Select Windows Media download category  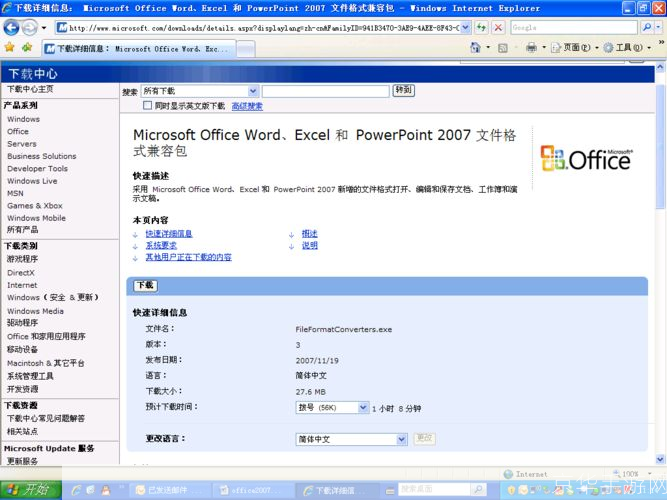pos(35,311)
